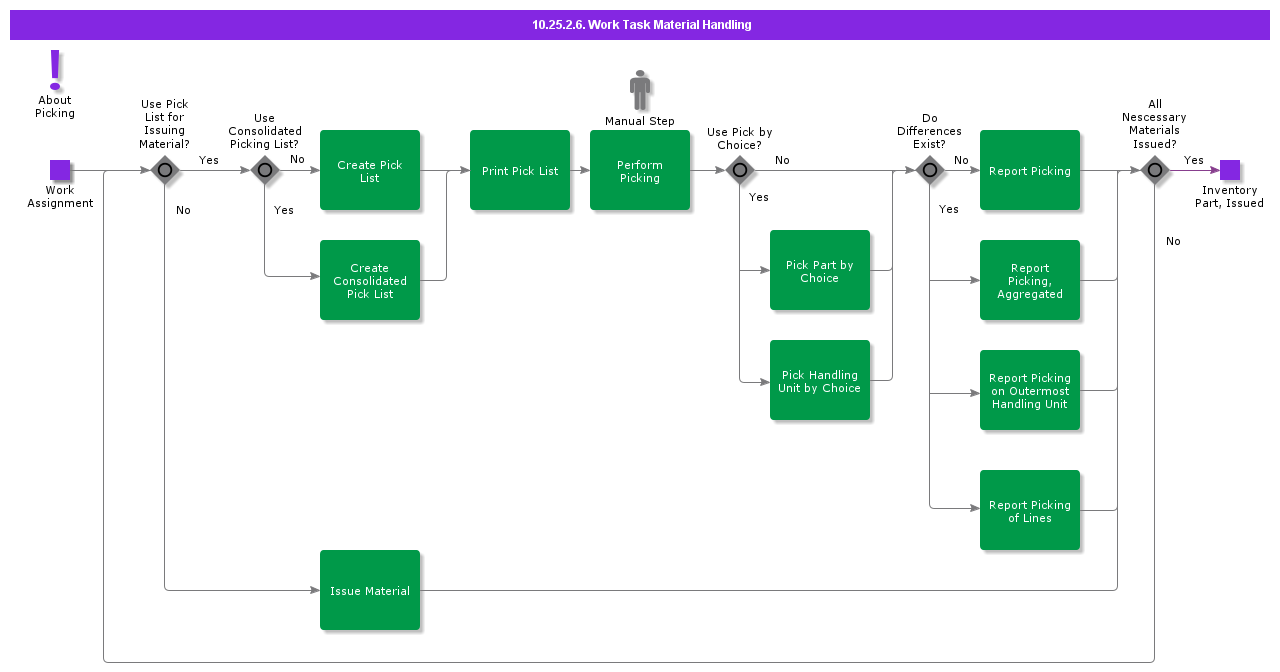The image size is (1280, 672).
Task: Select the 'All Necessary Materials Issued?' gateway diamond
Action: click(x=1155, y=170)
